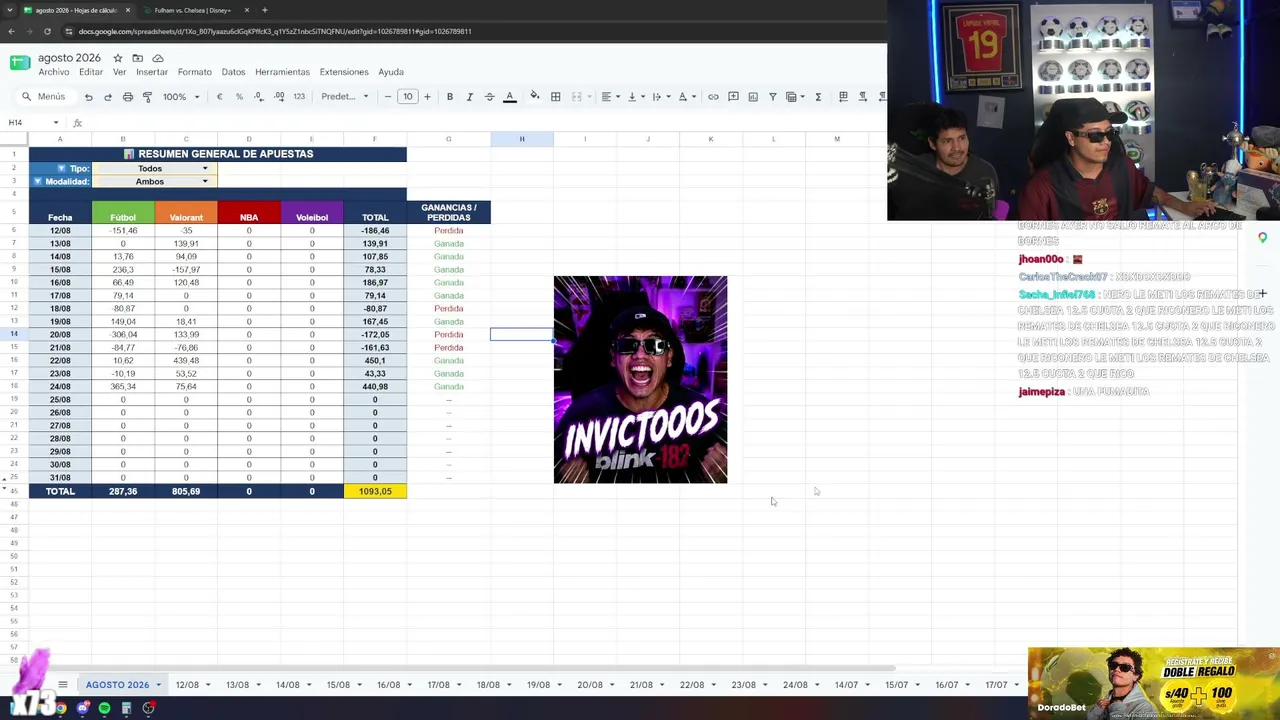
Task: Insert a link with the chain icon
Action: point(713,97)
